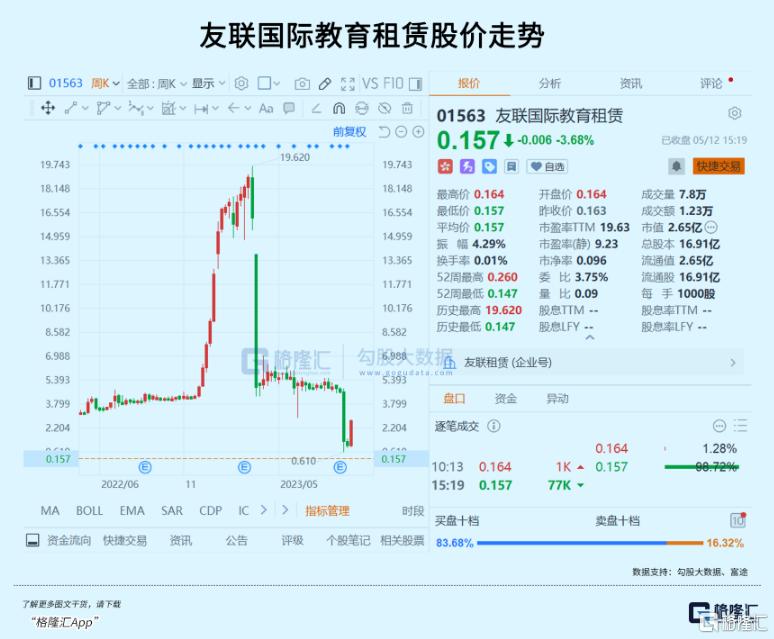Screen dimensions: 774x639
Task: Select the MA indicator
Action: pyautogui.click(x=50, y=511)
